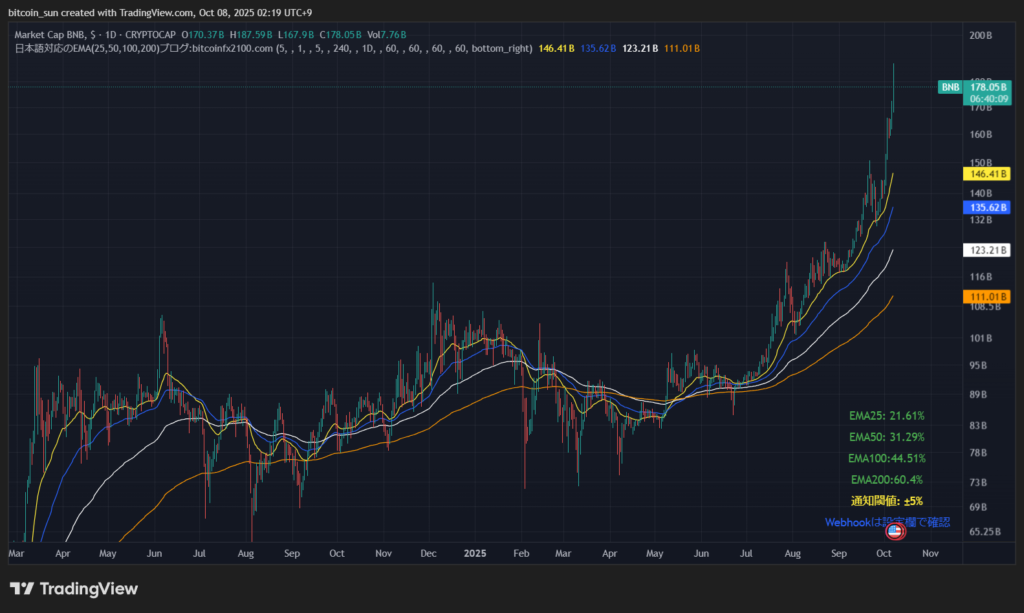Click the 178.05 B current price label
This screenshot has height=613, width=1024.
click(x=987, y=88)
